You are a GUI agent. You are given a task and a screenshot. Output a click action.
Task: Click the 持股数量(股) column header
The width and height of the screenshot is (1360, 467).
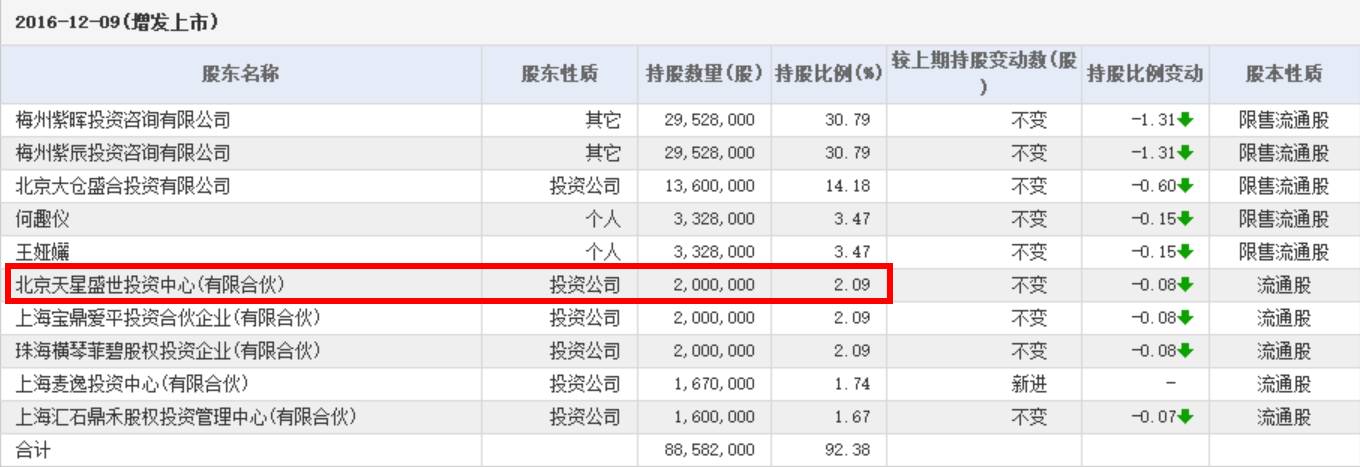[x=704, y=74]
